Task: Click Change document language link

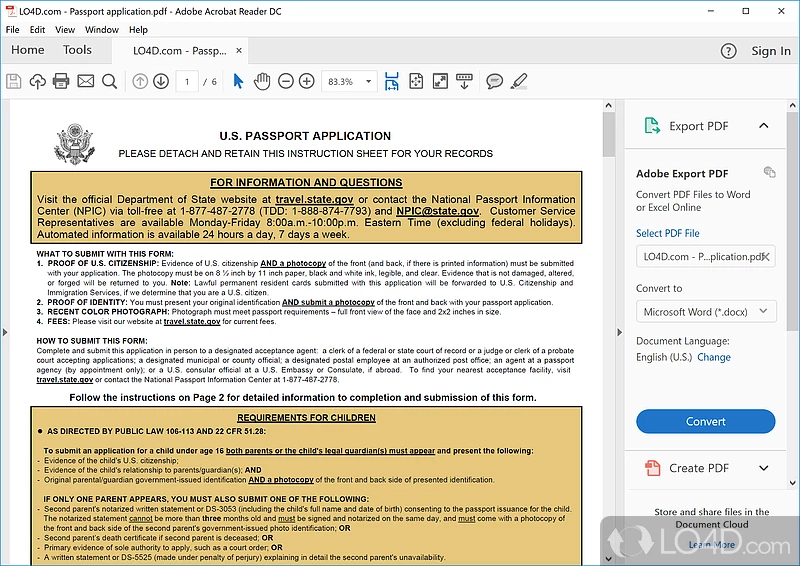Action: pos(714,357)
